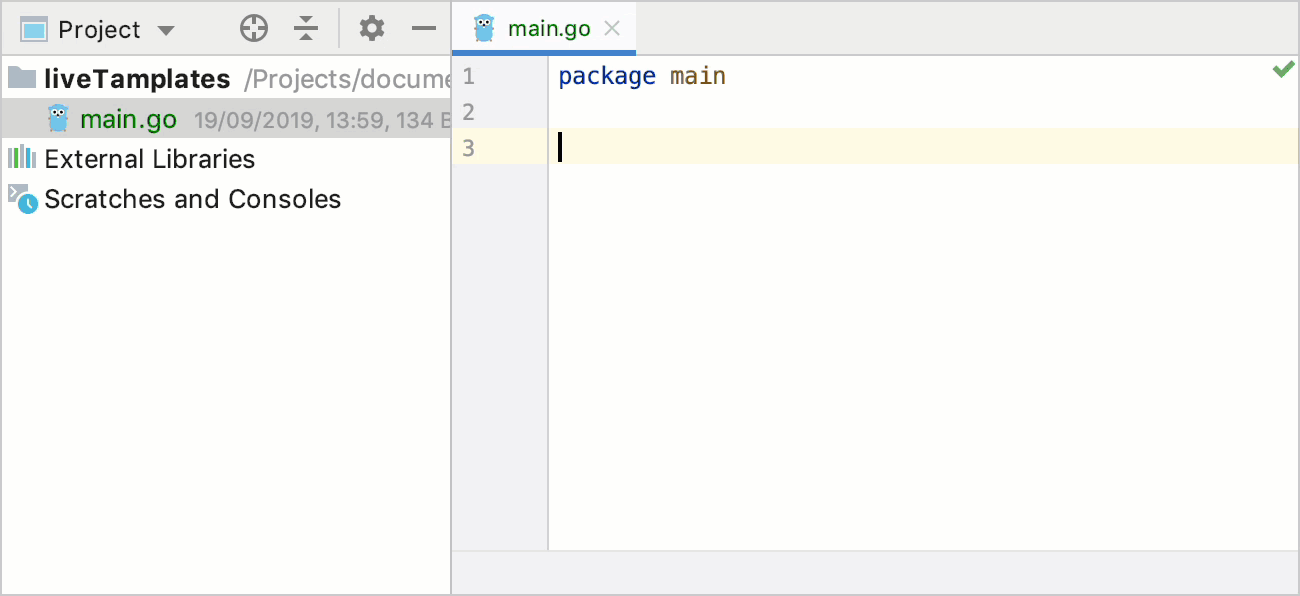The width and height of the screenshot is (1300, 596).
Task: Click the green inspections checkmark indicator
Action: coord(1284,68)
